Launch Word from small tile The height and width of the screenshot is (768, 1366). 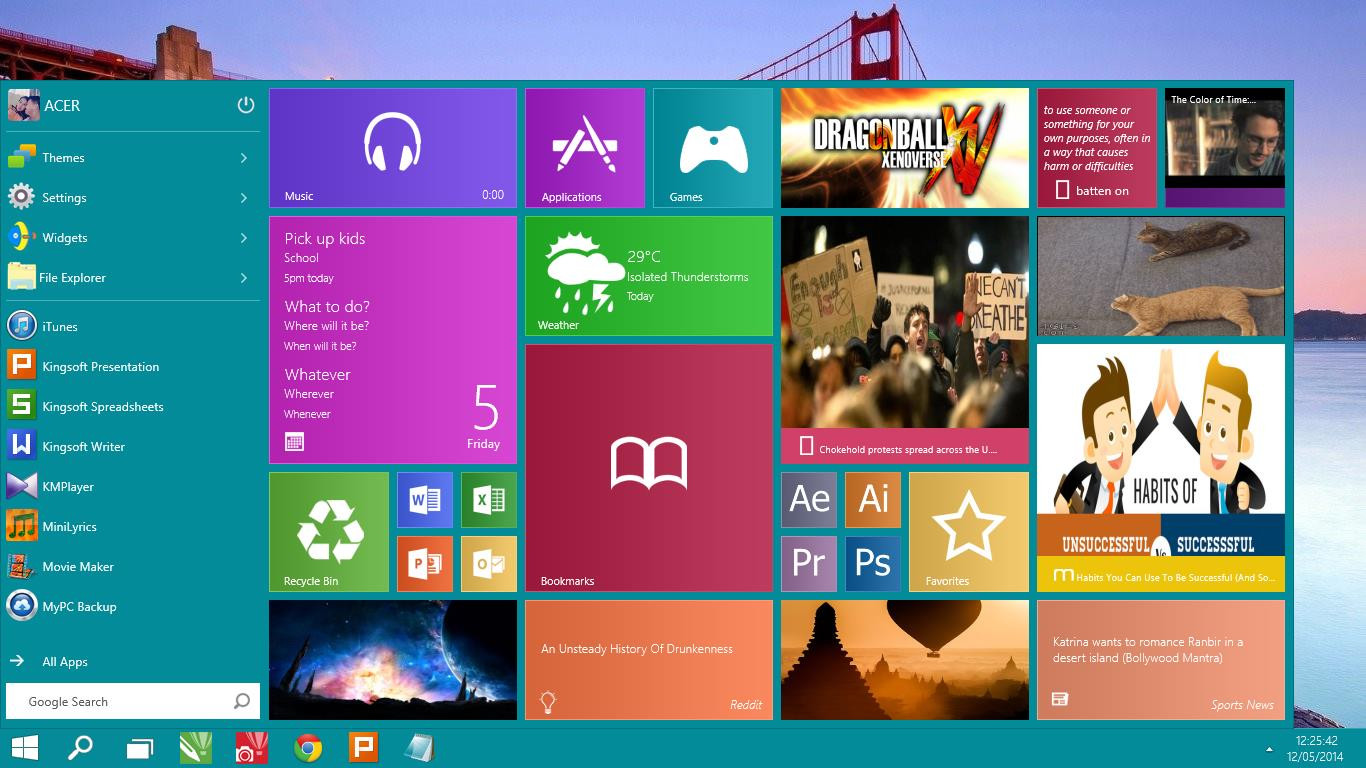(x=425, y=500)
